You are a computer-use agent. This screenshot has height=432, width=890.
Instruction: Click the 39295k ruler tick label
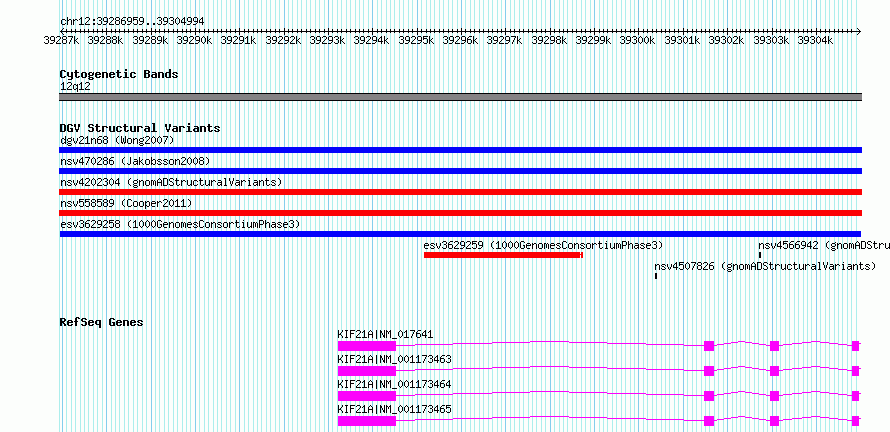tap(416, 40)
